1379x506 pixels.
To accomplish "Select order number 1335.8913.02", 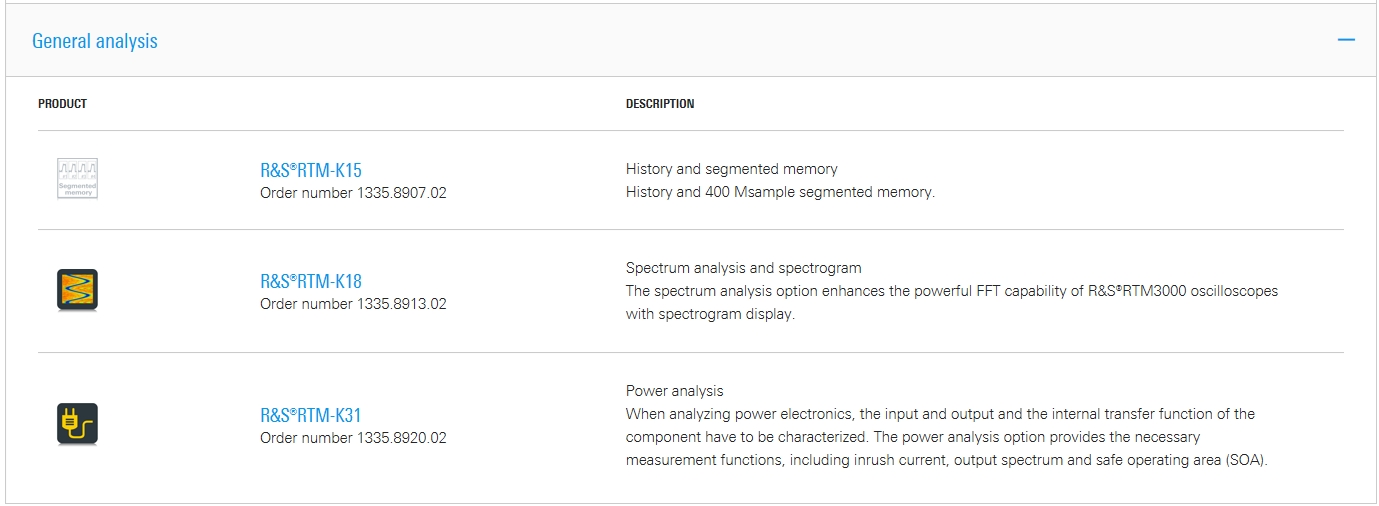I will [353, 304].
